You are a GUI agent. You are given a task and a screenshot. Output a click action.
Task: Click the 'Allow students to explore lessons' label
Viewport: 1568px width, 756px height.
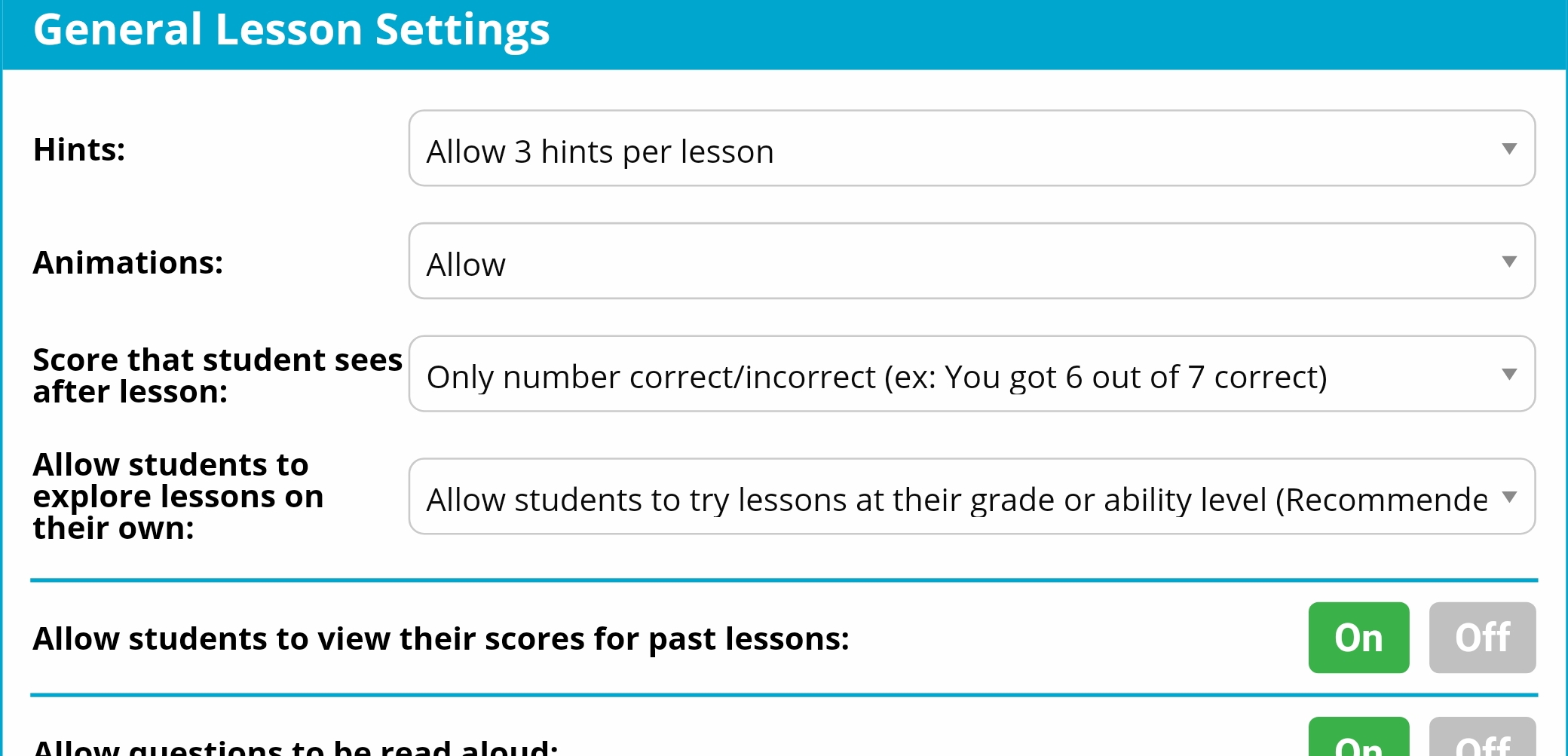pyautogui.click(x=178, y=496)
